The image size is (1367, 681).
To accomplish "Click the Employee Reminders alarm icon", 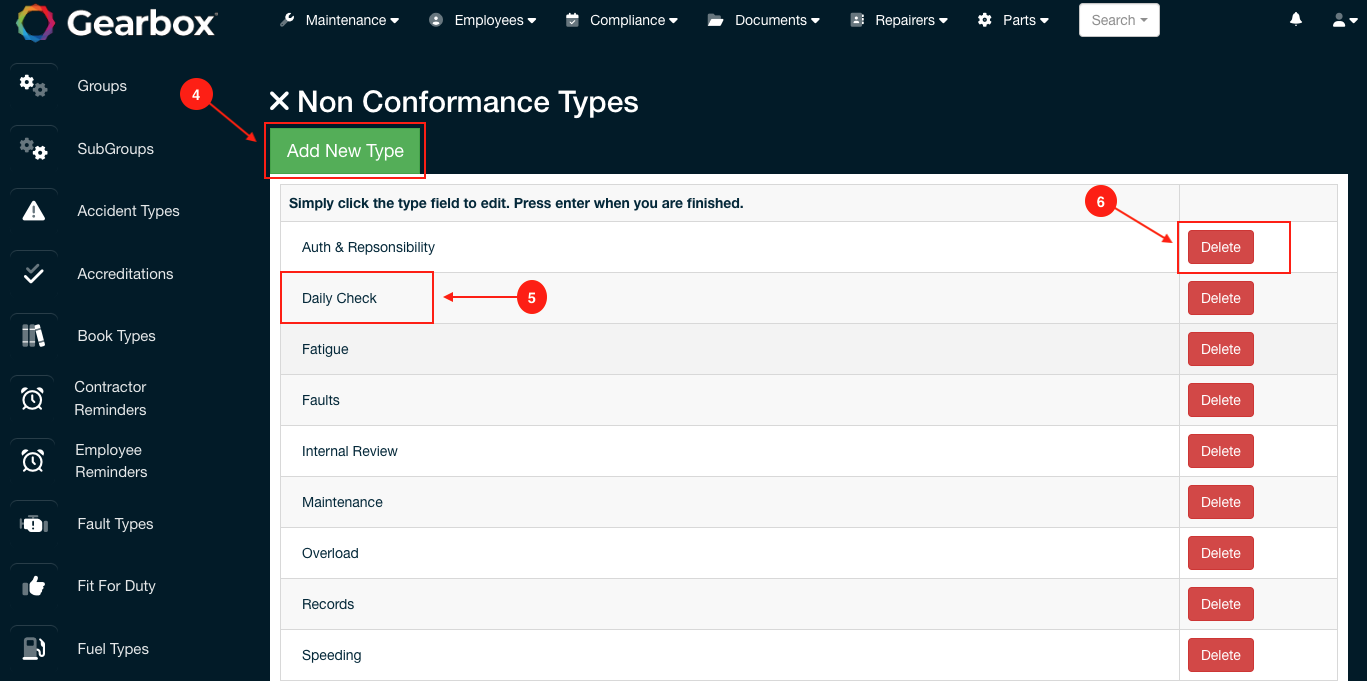I will click(33, 461).
